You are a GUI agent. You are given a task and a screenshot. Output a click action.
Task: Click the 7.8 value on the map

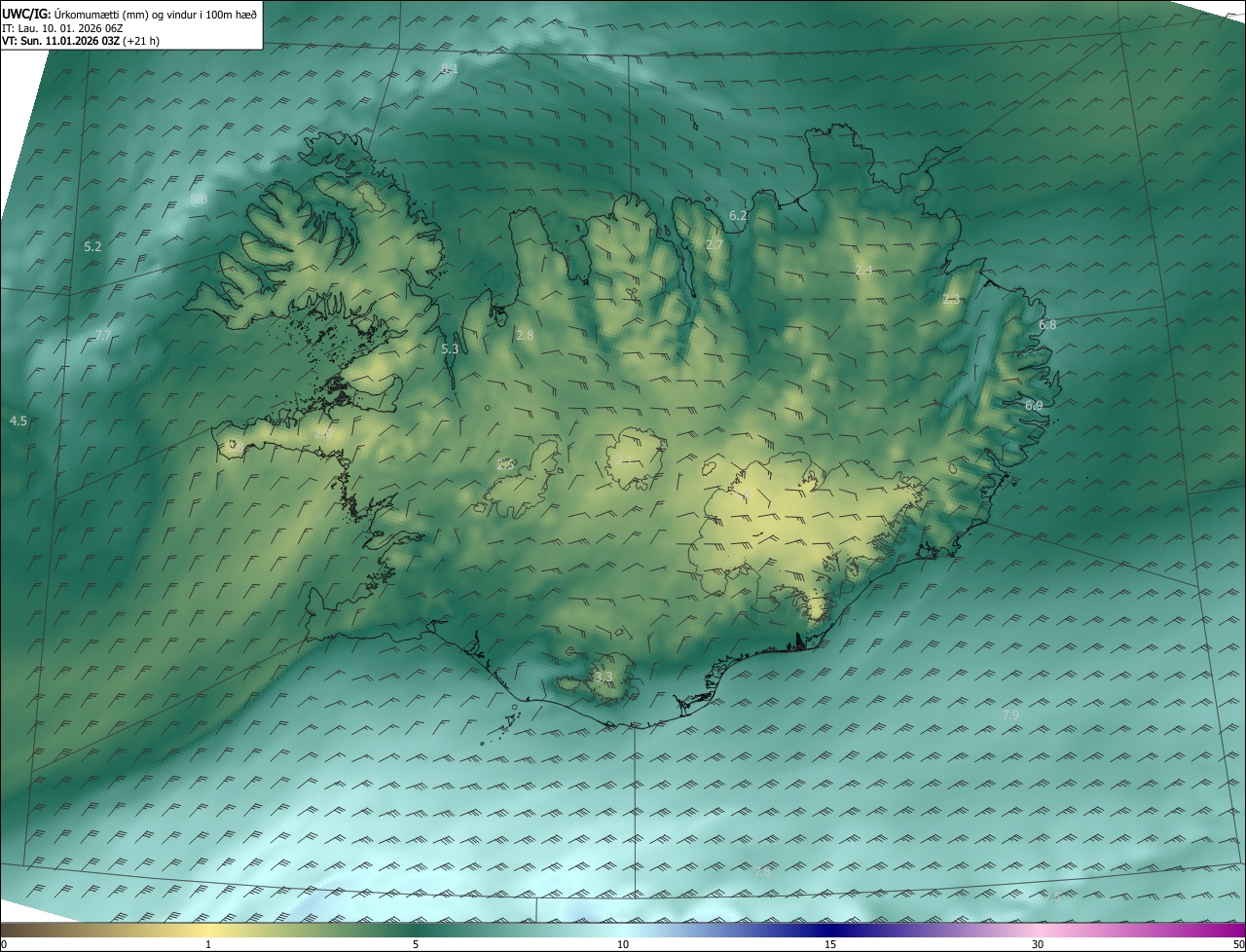[x=762, y=872]
